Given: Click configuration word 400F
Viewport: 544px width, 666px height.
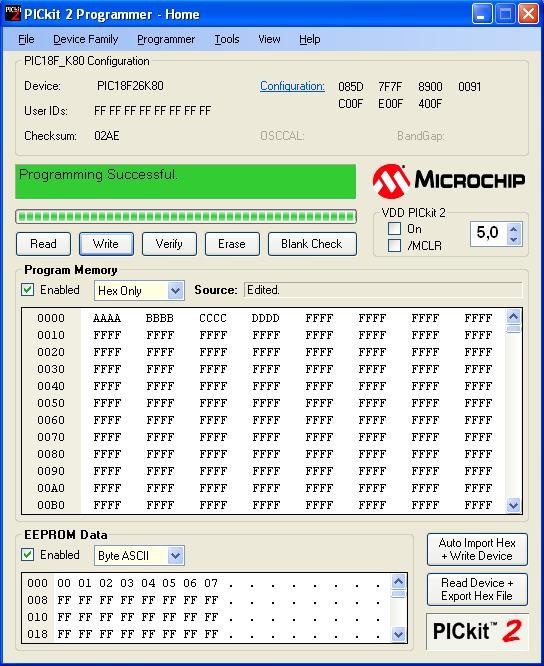Looking at the screenshot, I should pos(430,104).
